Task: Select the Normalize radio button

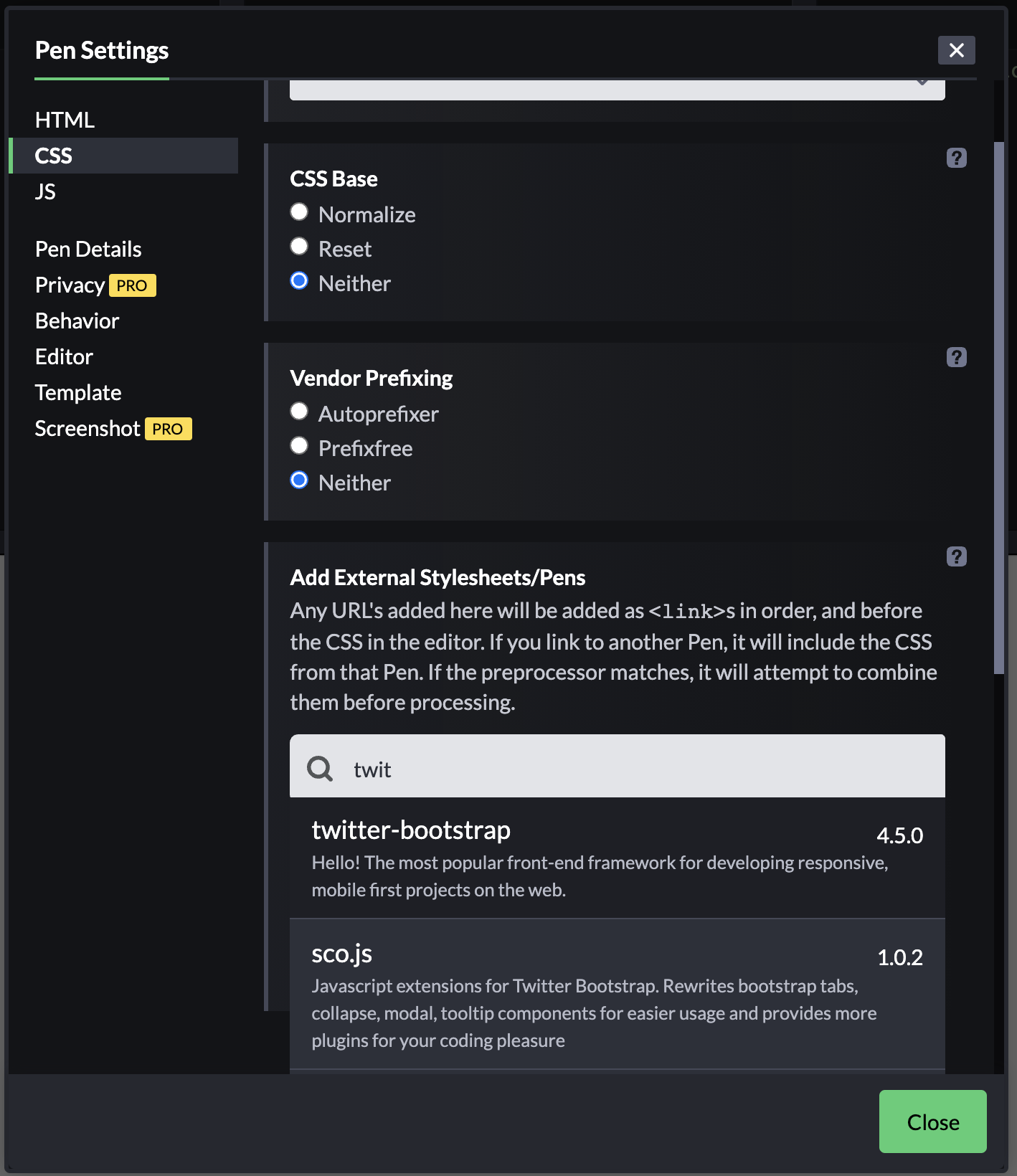Action: pyautogui.click(x=299, y=212)
